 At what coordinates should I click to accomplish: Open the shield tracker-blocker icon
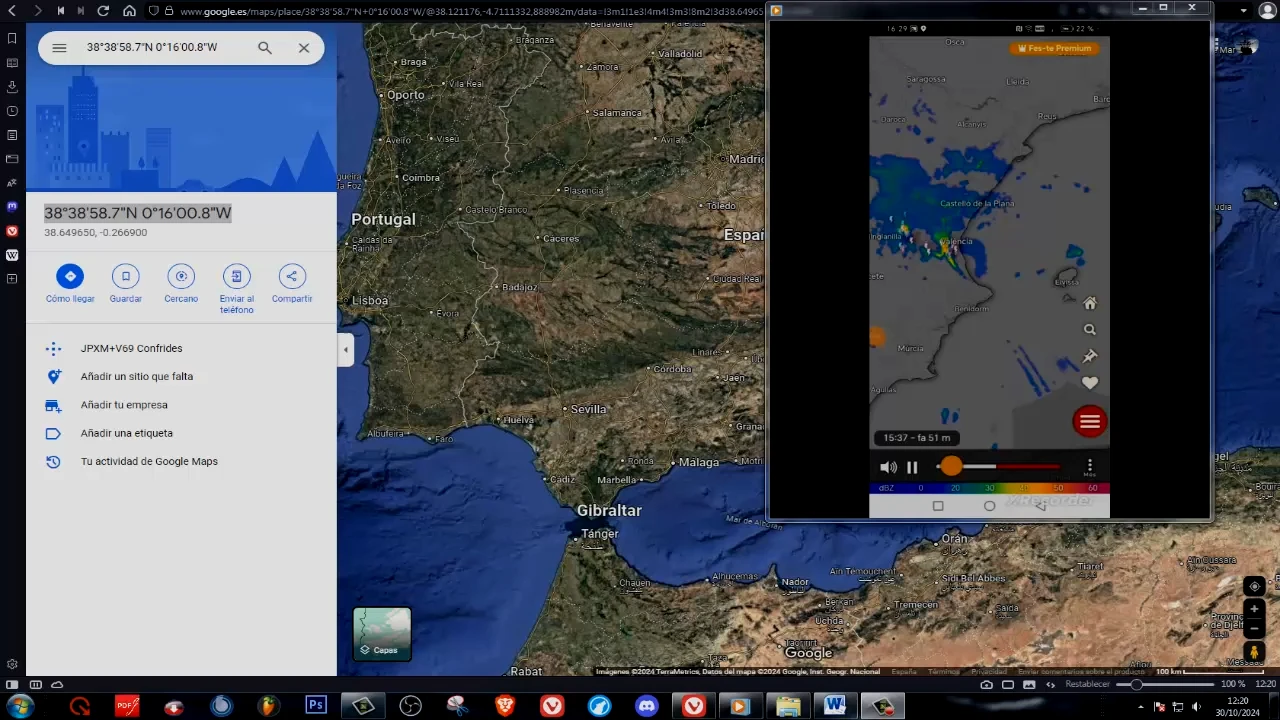(x=153, y=11)
